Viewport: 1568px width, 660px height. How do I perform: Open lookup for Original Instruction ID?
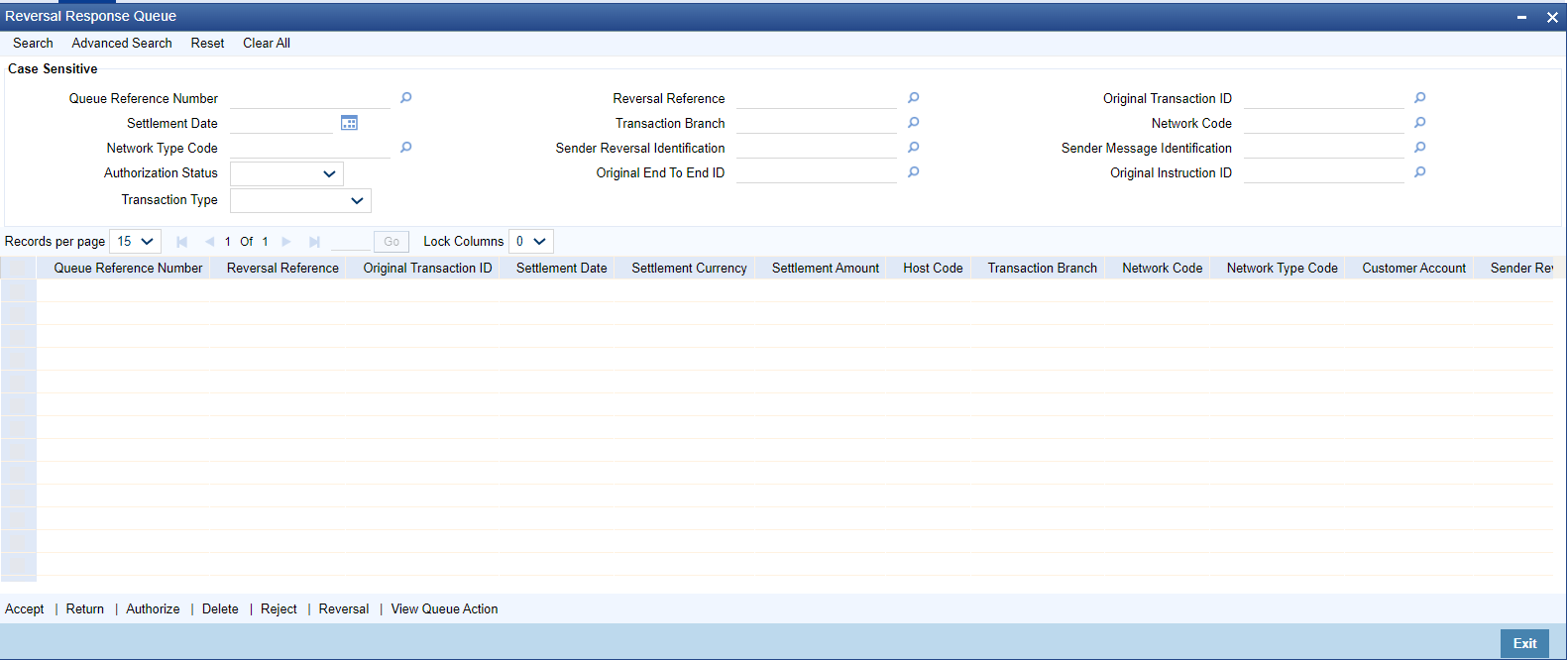coord(1419,172)
